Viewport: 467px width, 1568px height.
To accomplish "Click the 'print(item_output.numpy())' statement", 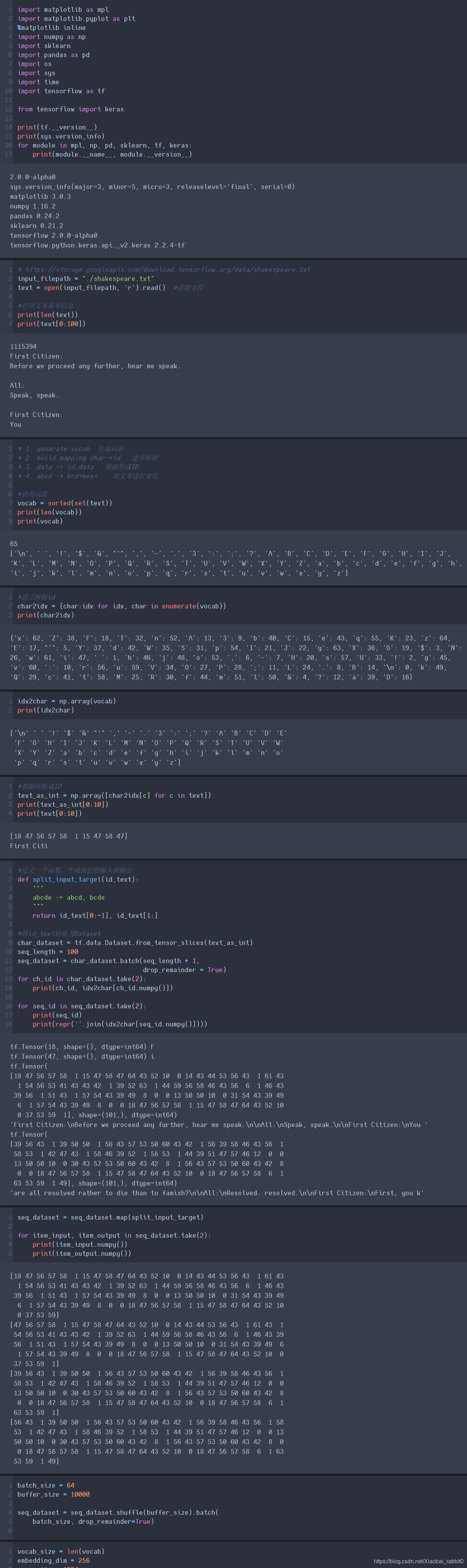I will (82, 1253).
